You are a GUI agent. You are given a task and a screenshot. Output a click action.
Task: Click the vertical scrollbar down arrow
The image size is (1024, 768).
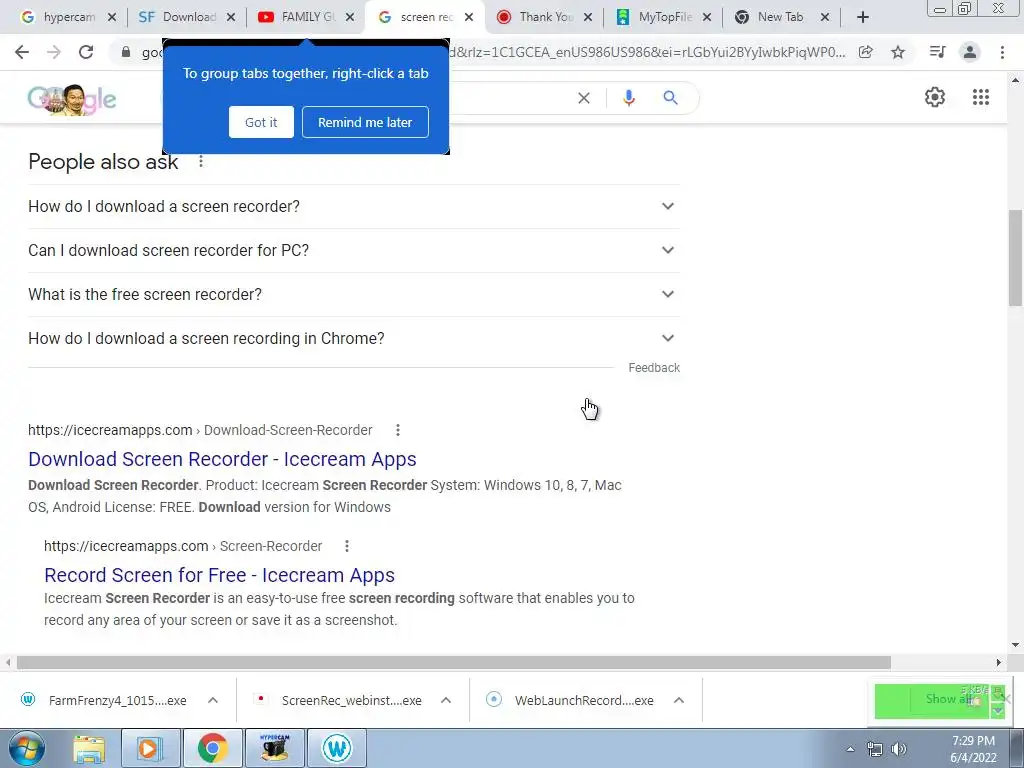coord(1016,645)
